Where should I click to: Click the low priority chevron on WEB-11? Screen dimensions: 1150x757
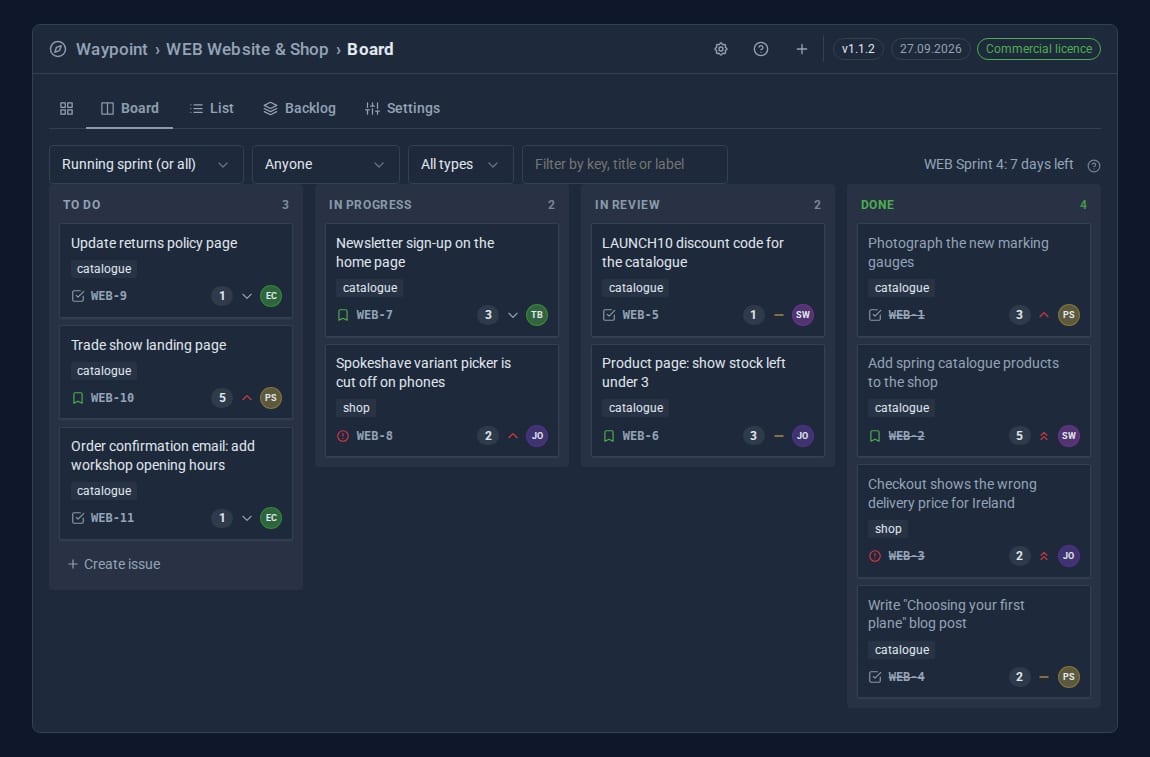pyautogui.click(x=247, y=518)
